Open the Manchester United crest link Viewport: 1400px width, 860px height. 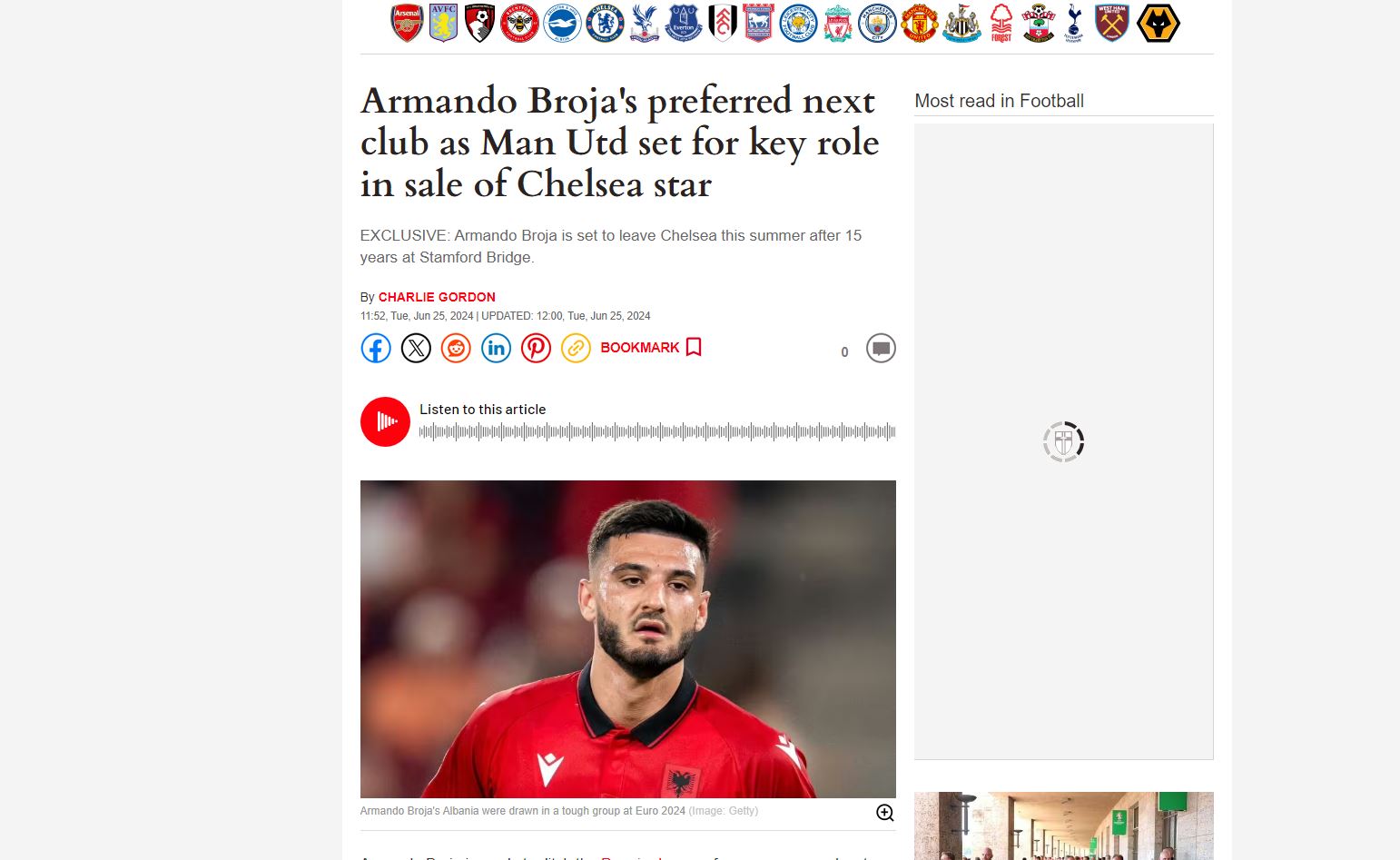coord(919,23)
